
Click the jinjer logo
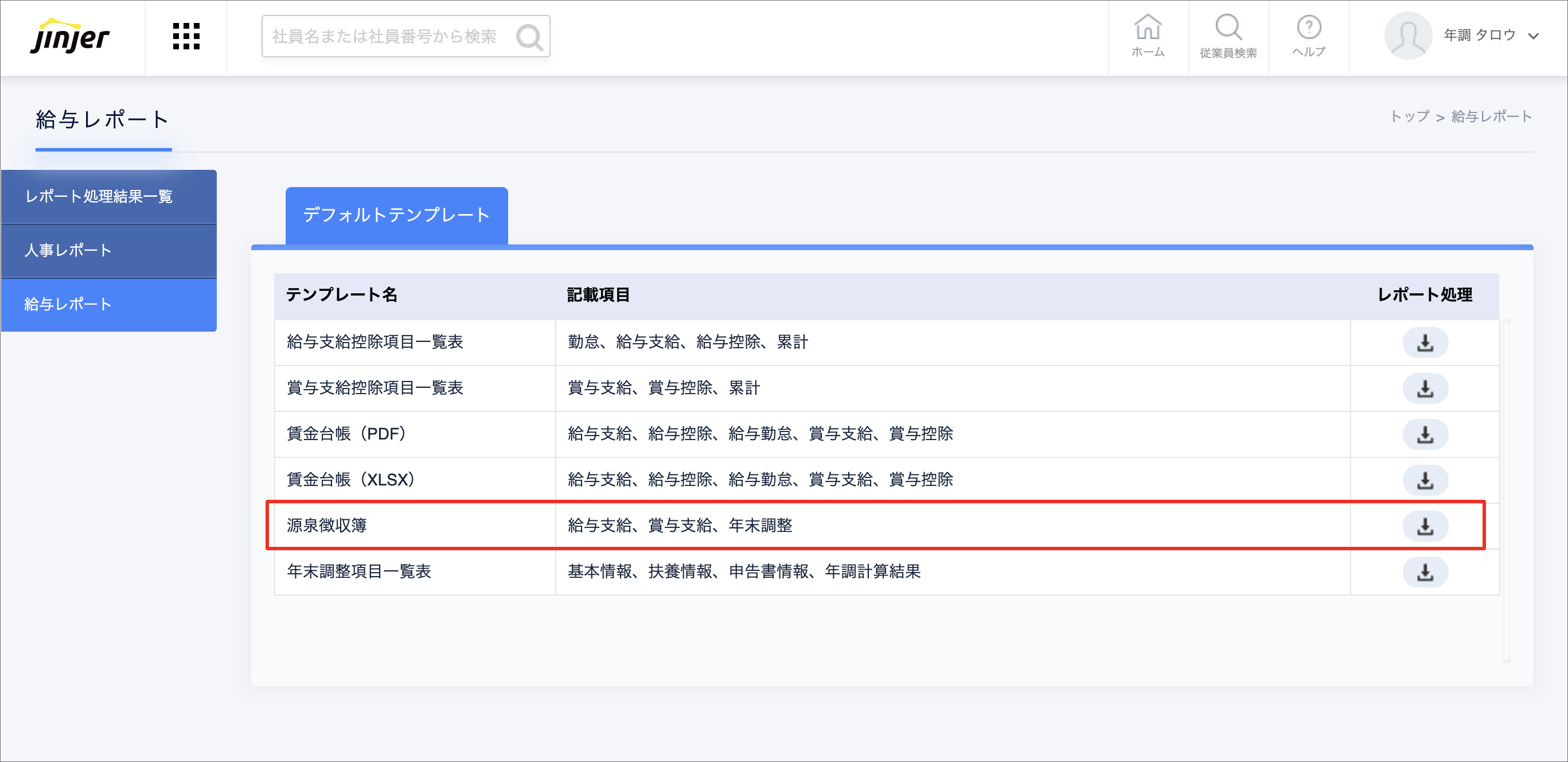tap(71, 37)
